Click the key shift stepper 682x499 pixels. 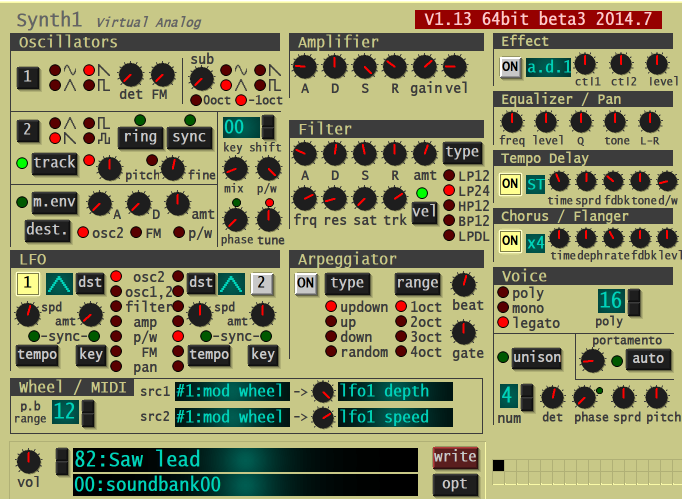(x=268, y=127)
